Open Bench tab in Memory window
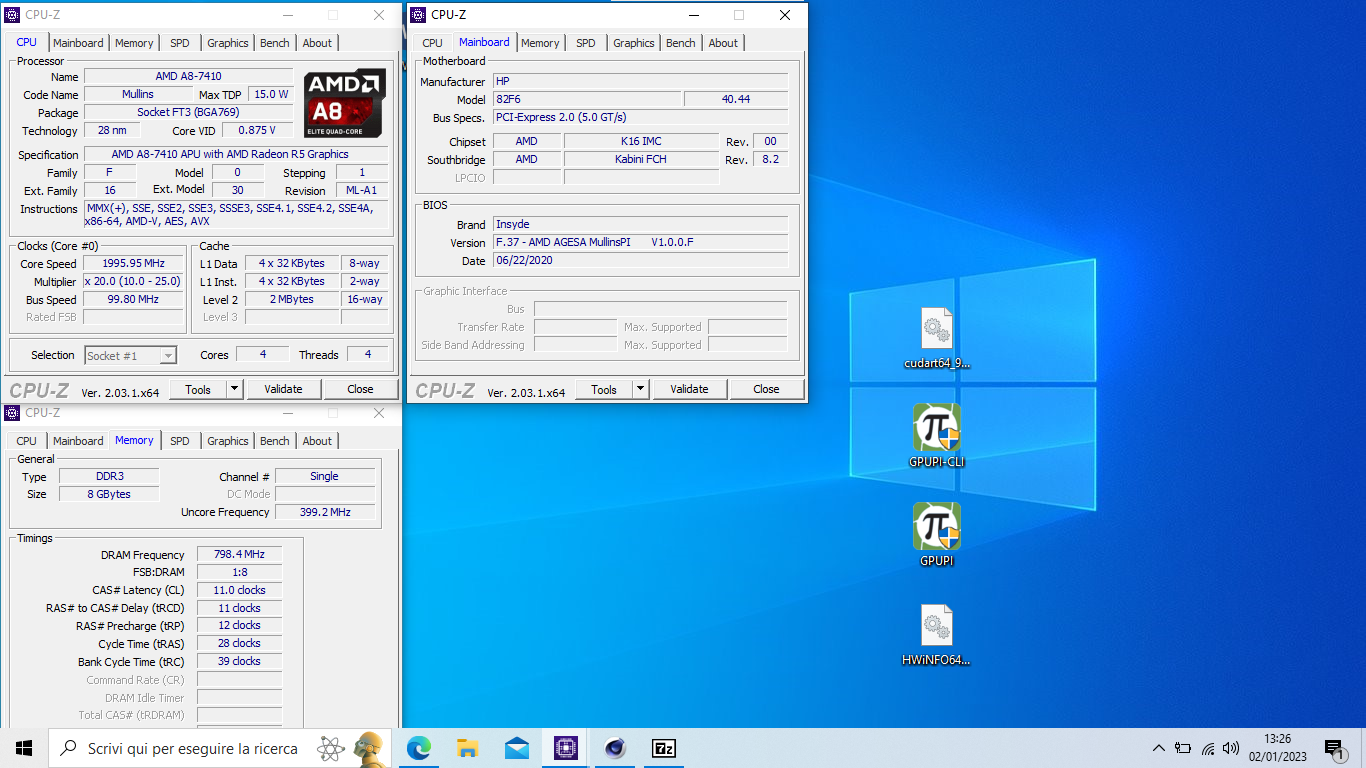1366x768 pixels. click(275, 441)
